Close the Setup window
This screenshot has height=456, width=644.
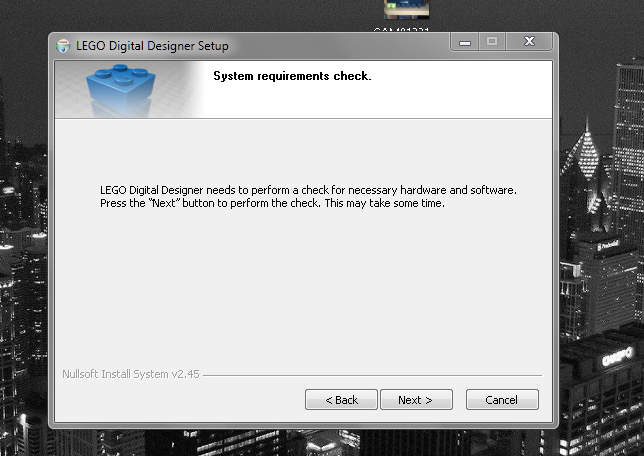[529, 41]
